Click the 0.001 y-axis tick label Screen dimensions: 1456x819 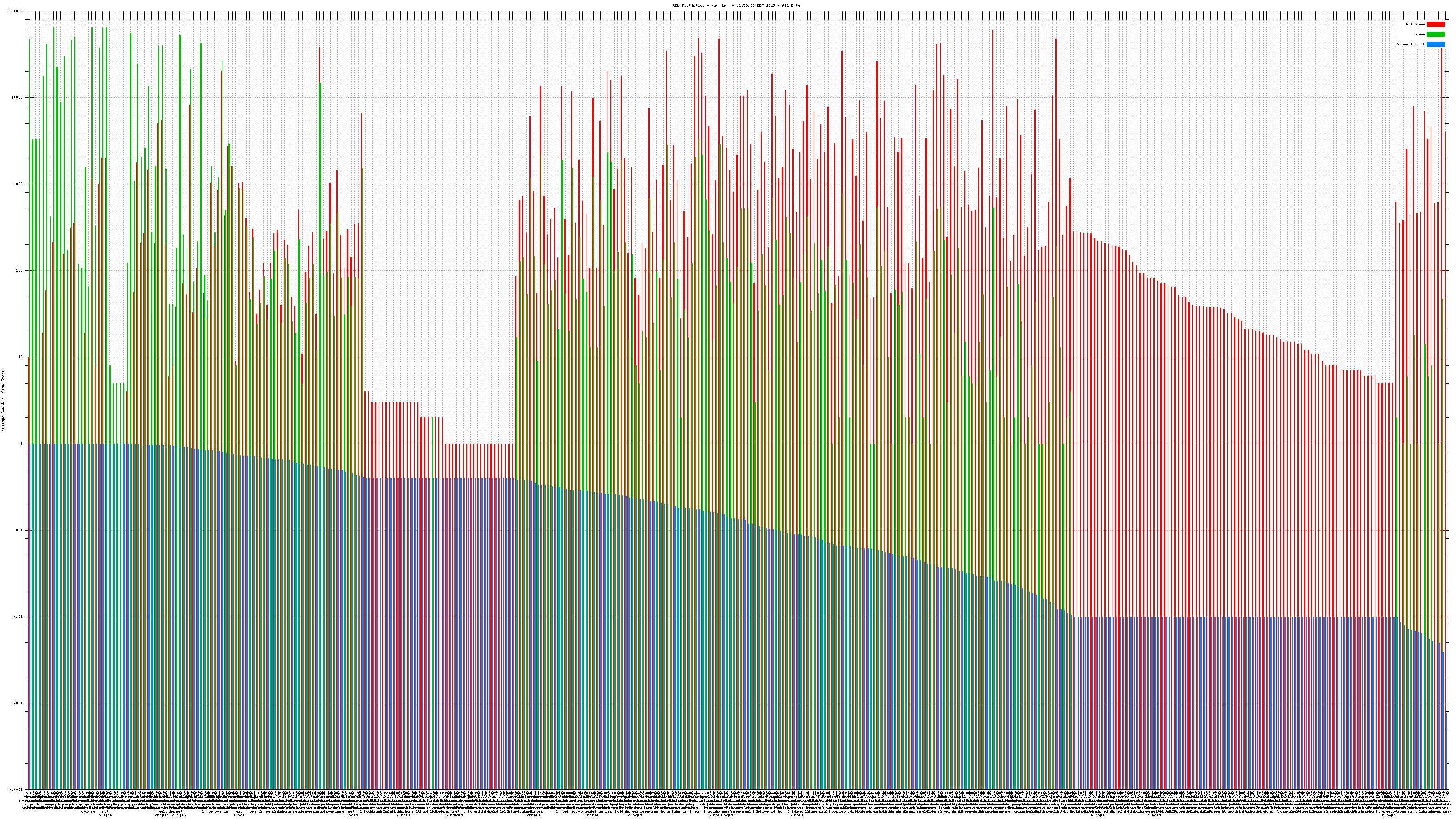click(x=18, y=703)
